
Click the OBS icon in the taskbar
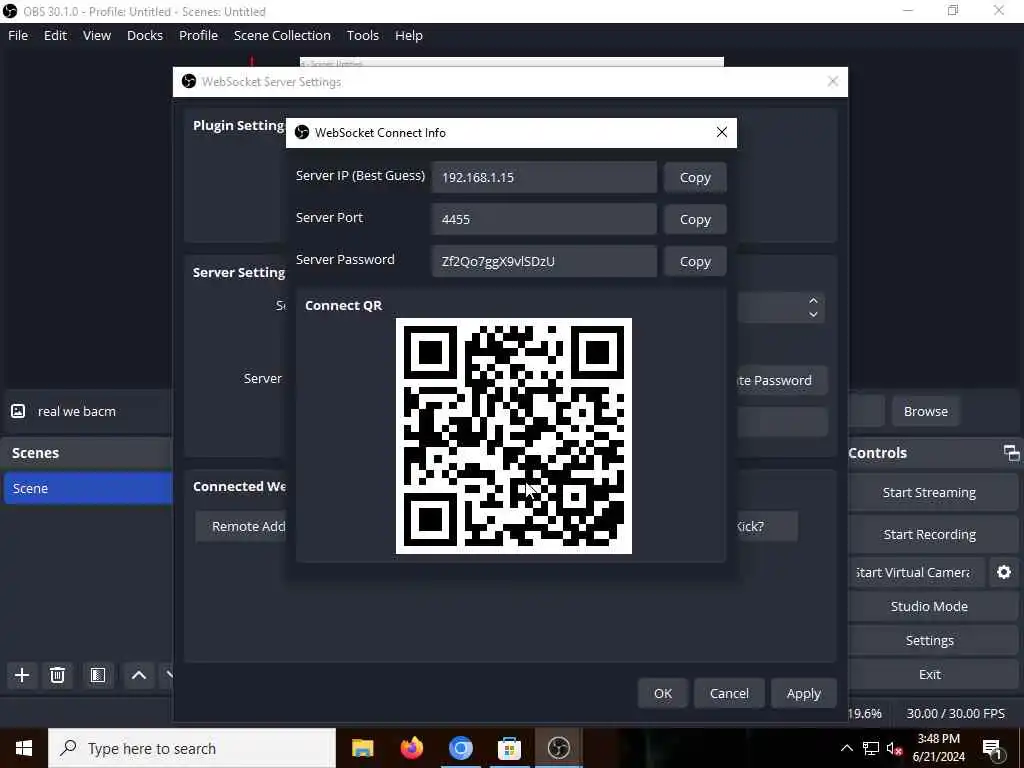558,748
